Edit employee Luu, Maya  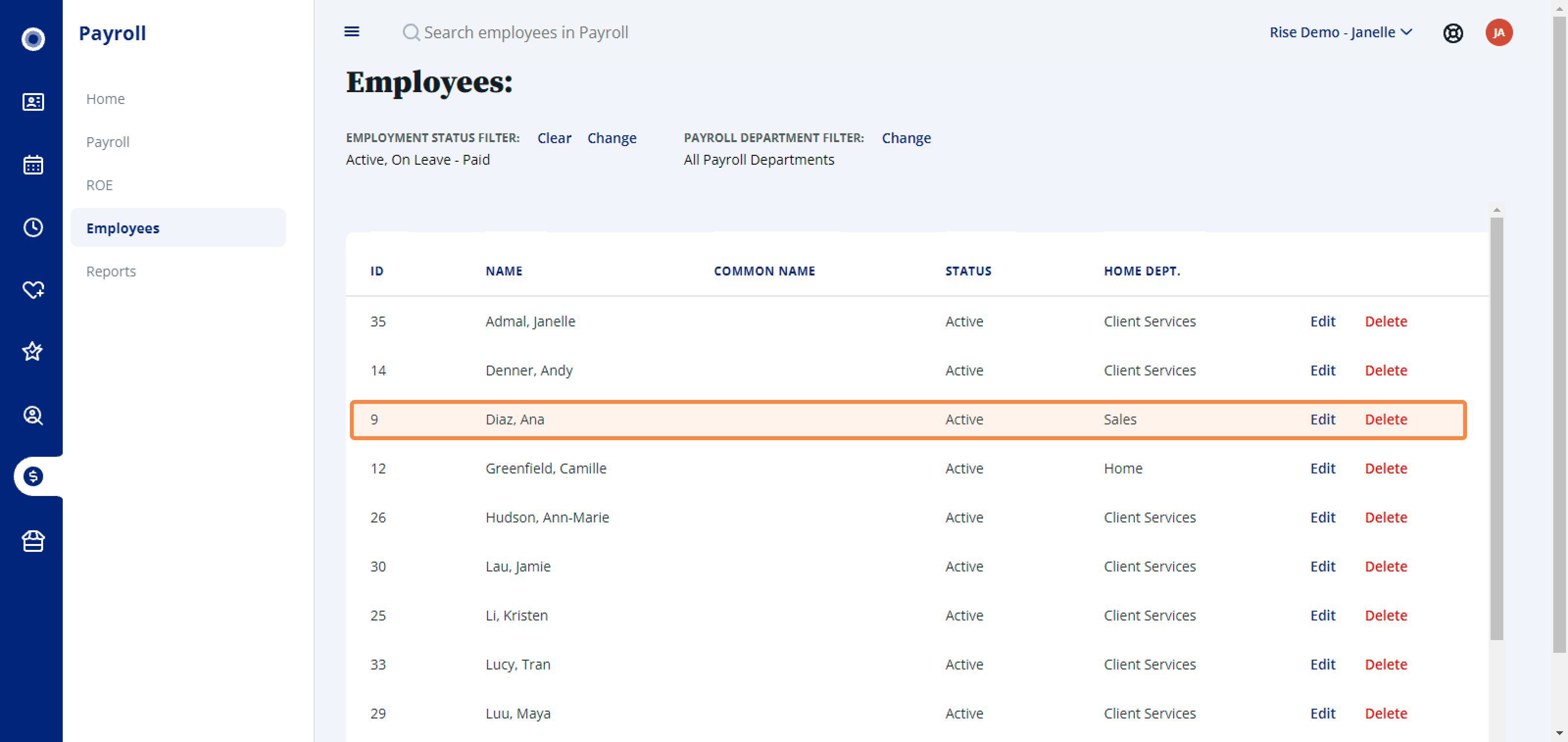point(1323,714)
